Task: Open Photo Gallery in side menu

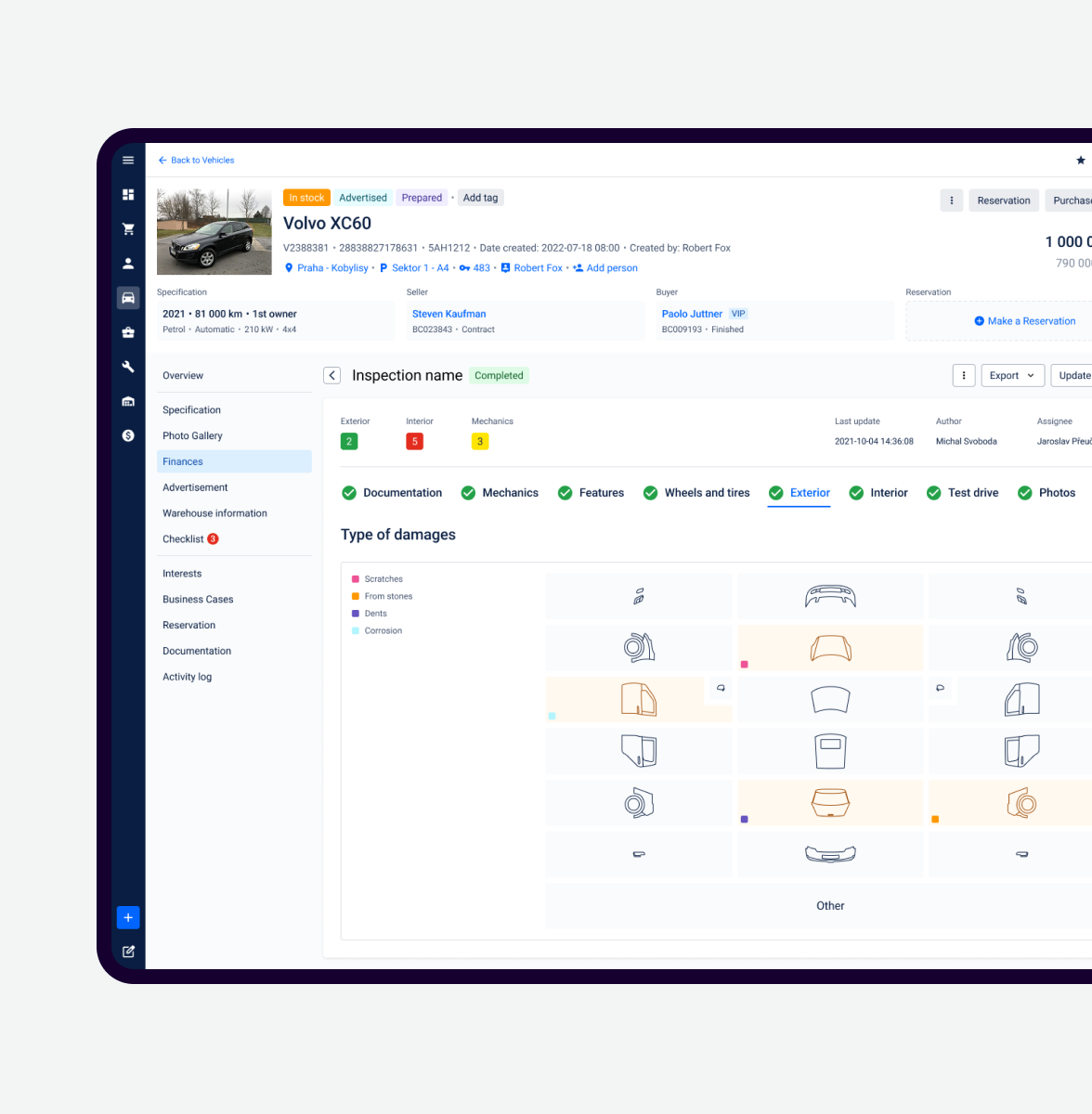Action: click(234, 436)
